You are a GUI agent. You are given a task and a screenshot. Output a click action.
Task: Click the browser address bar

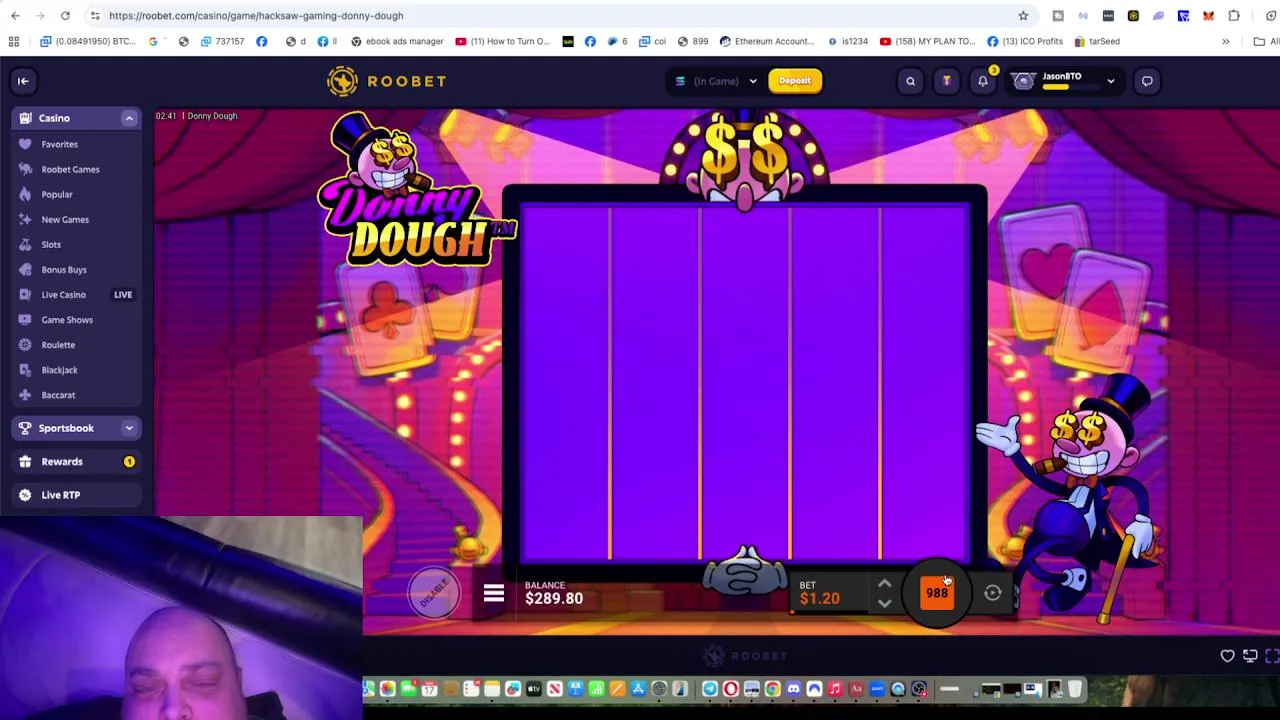[550, 16]
